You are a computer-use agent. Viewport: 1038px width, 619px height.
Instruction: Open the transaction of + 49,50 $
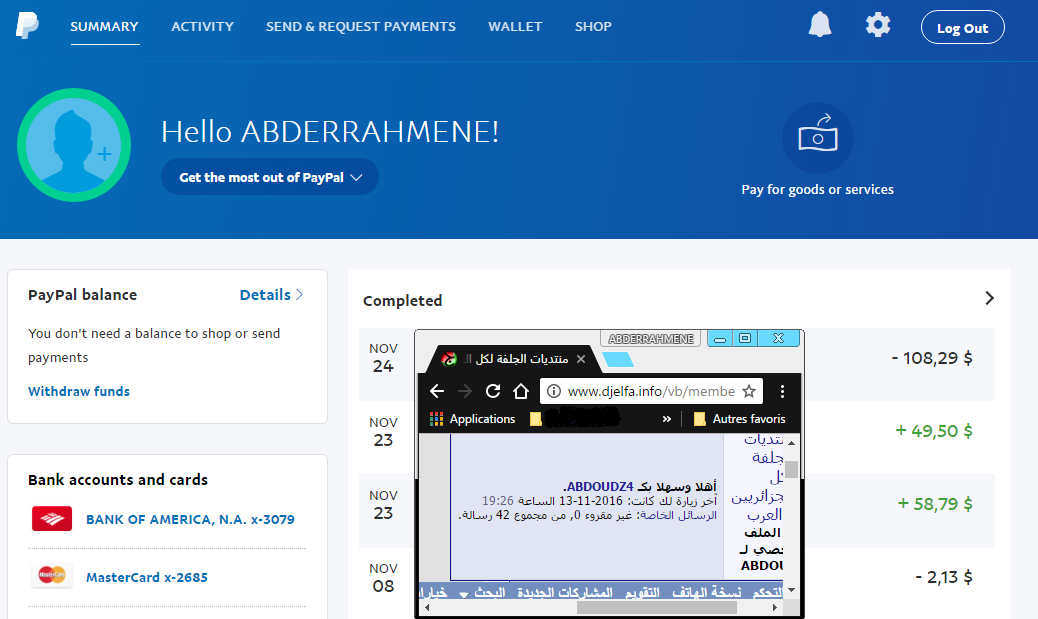pos(677,438)
